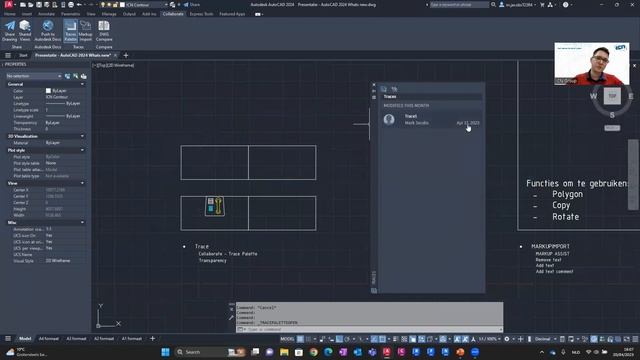This screenshot has width=640, height=360.
Task: Click the new trace icon in Traces palette
Action: click(384, 89)
